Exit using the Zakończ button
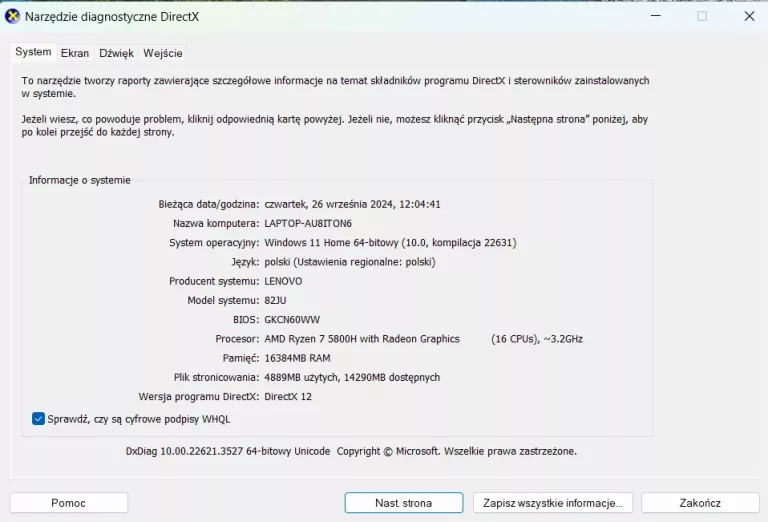 [x=700, y=503]
